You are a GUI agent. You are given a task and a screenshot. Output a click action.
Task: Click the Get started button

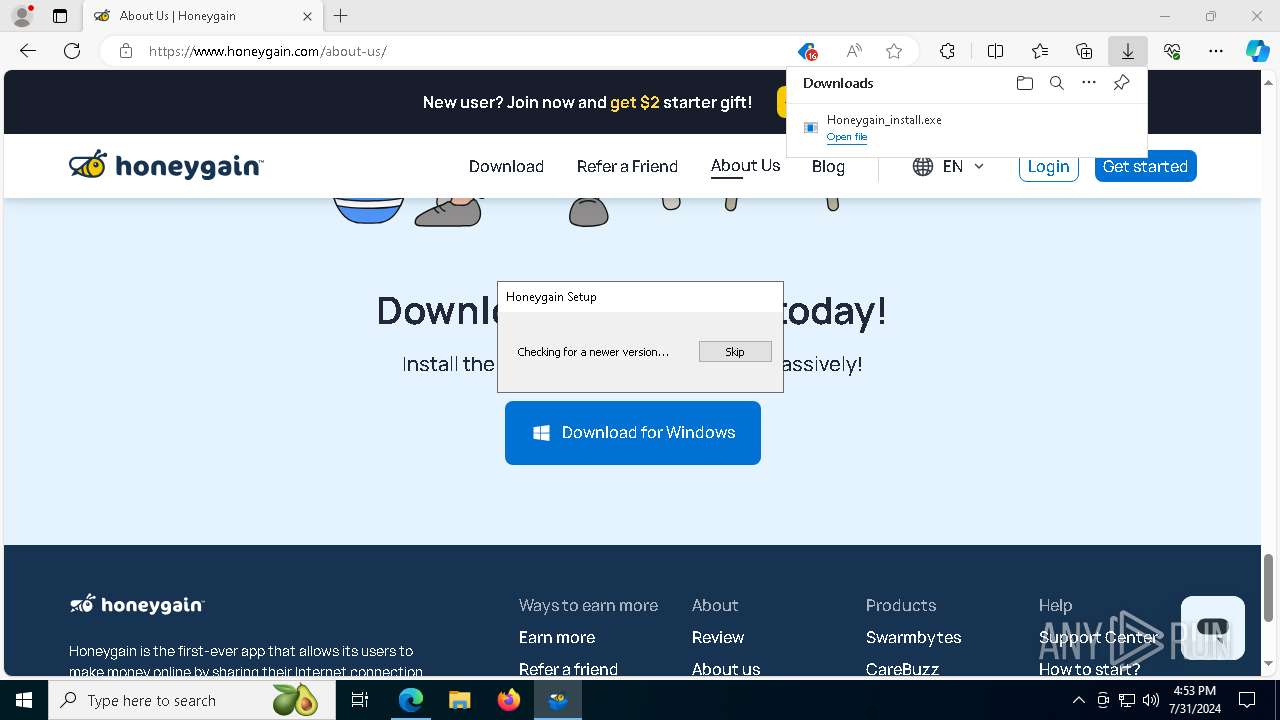click(x=1145, y=166)
